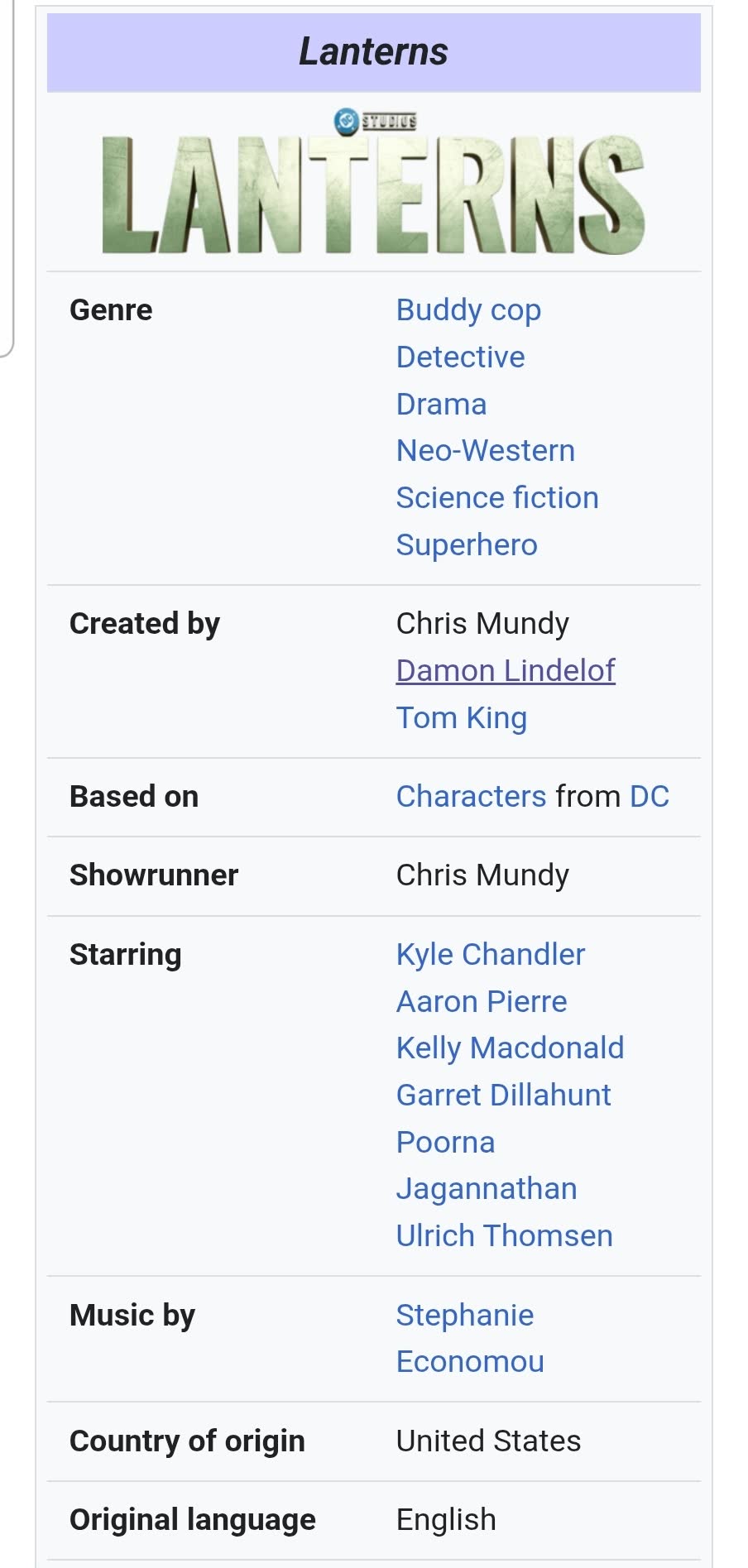Visit Aaron Pierre's page
Screen dimensions: 748x1568
[482, 1002]
